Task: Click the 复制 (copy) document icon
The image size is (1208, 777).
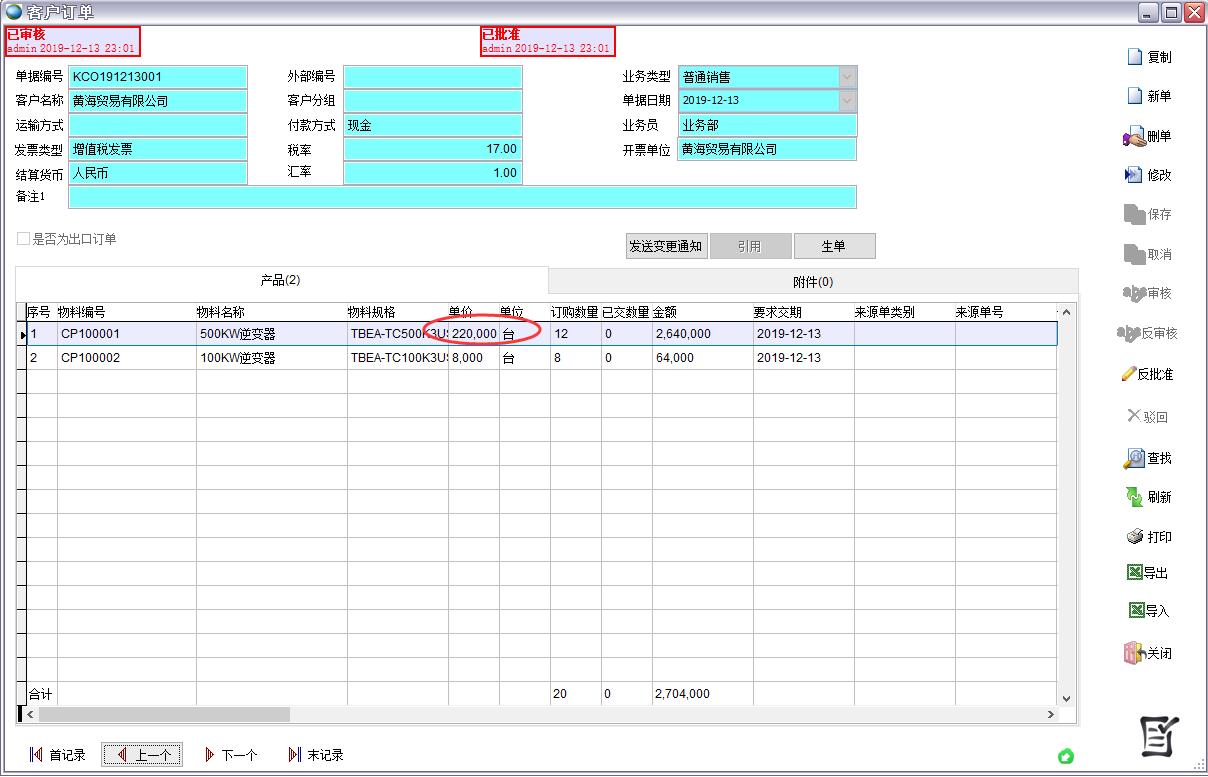Action: coord(1135,57)
